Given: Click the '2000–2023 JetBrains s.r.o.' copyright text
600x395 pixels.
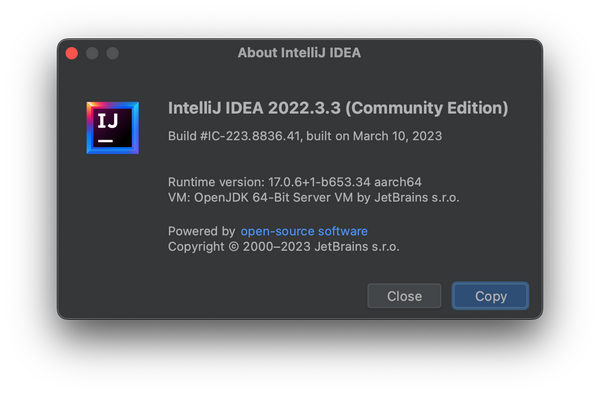Looking at the screenshot, I should (321, 246).
